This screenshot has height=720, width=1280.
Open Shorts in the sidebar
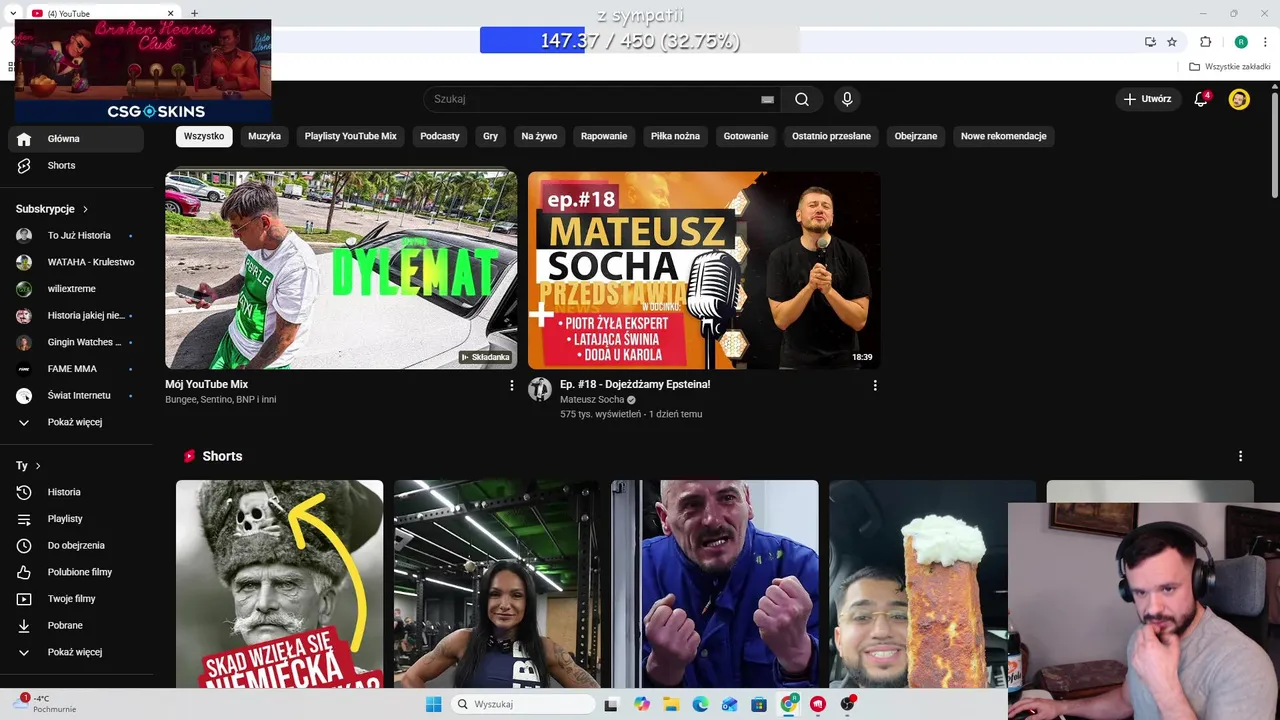pyautogui.click(x=76, y=166)
